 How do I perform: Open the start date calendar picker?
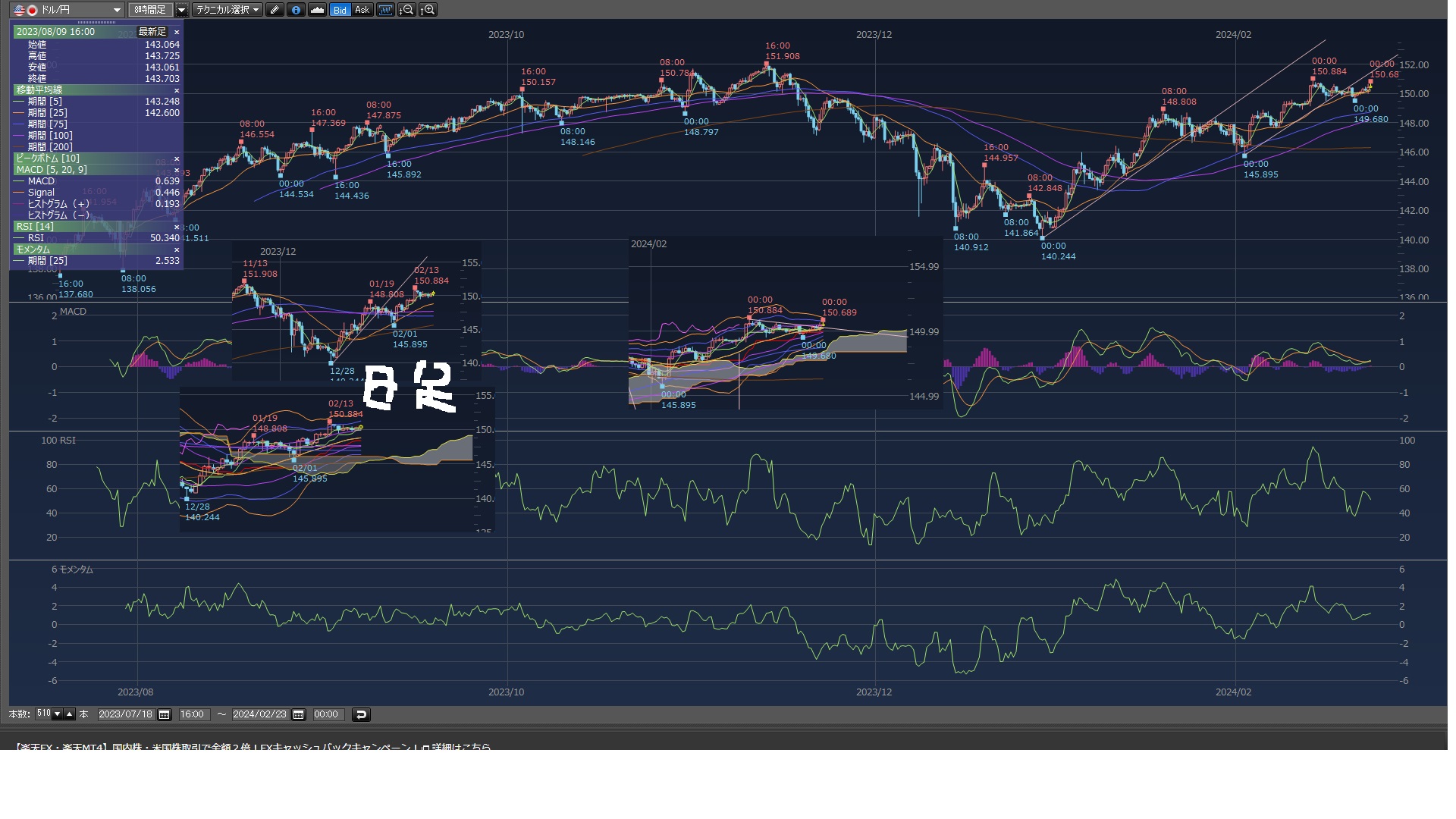point(164,714)
